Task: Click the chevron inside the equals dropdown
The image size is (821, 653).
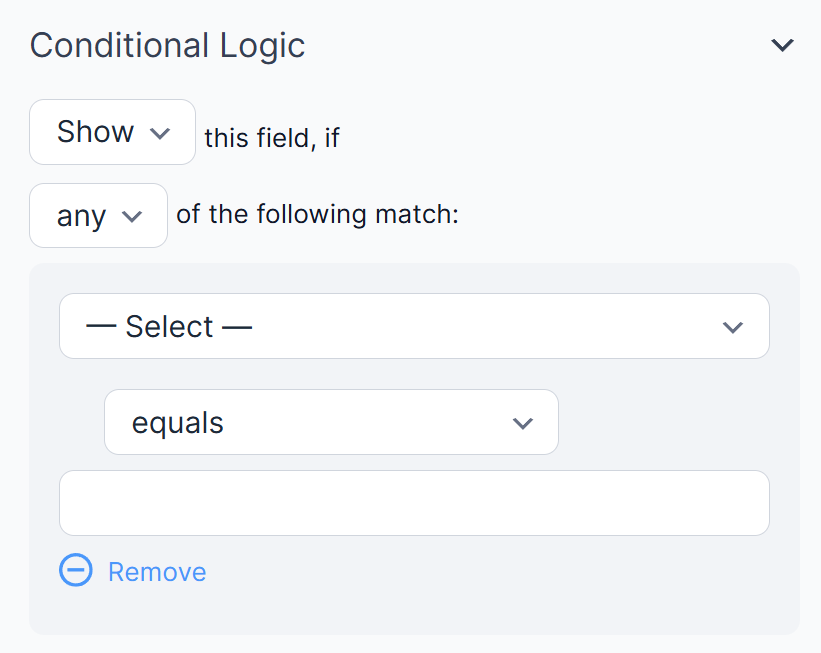Action: coord(523,422)
